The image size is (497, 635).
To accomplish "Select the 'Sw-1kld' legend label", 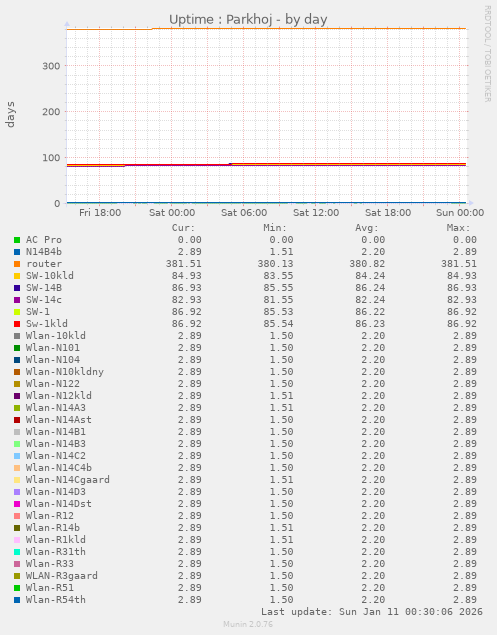I will click(47, 324).
